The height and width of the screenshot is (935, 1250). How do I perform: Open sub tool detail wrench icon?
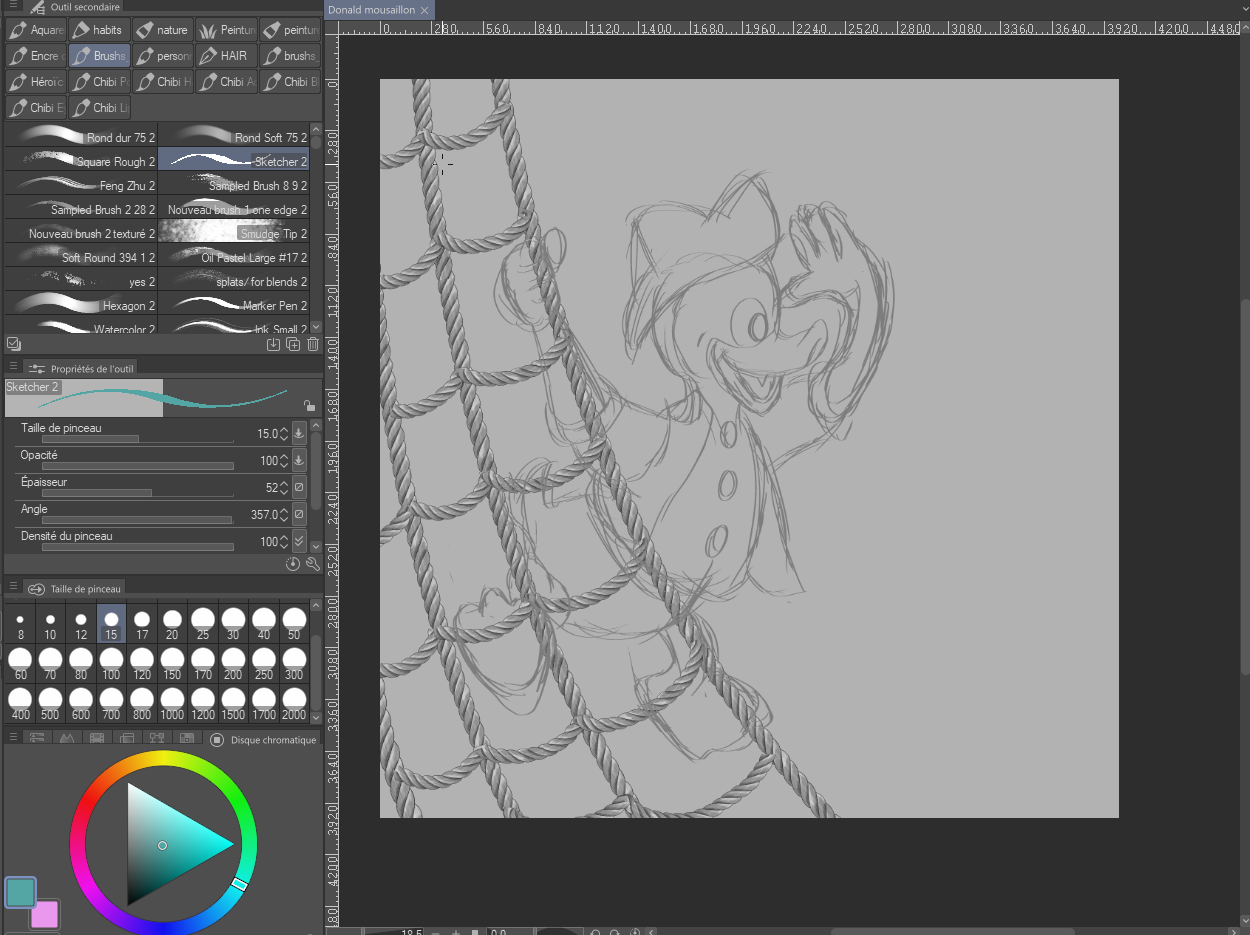(312, 564)
